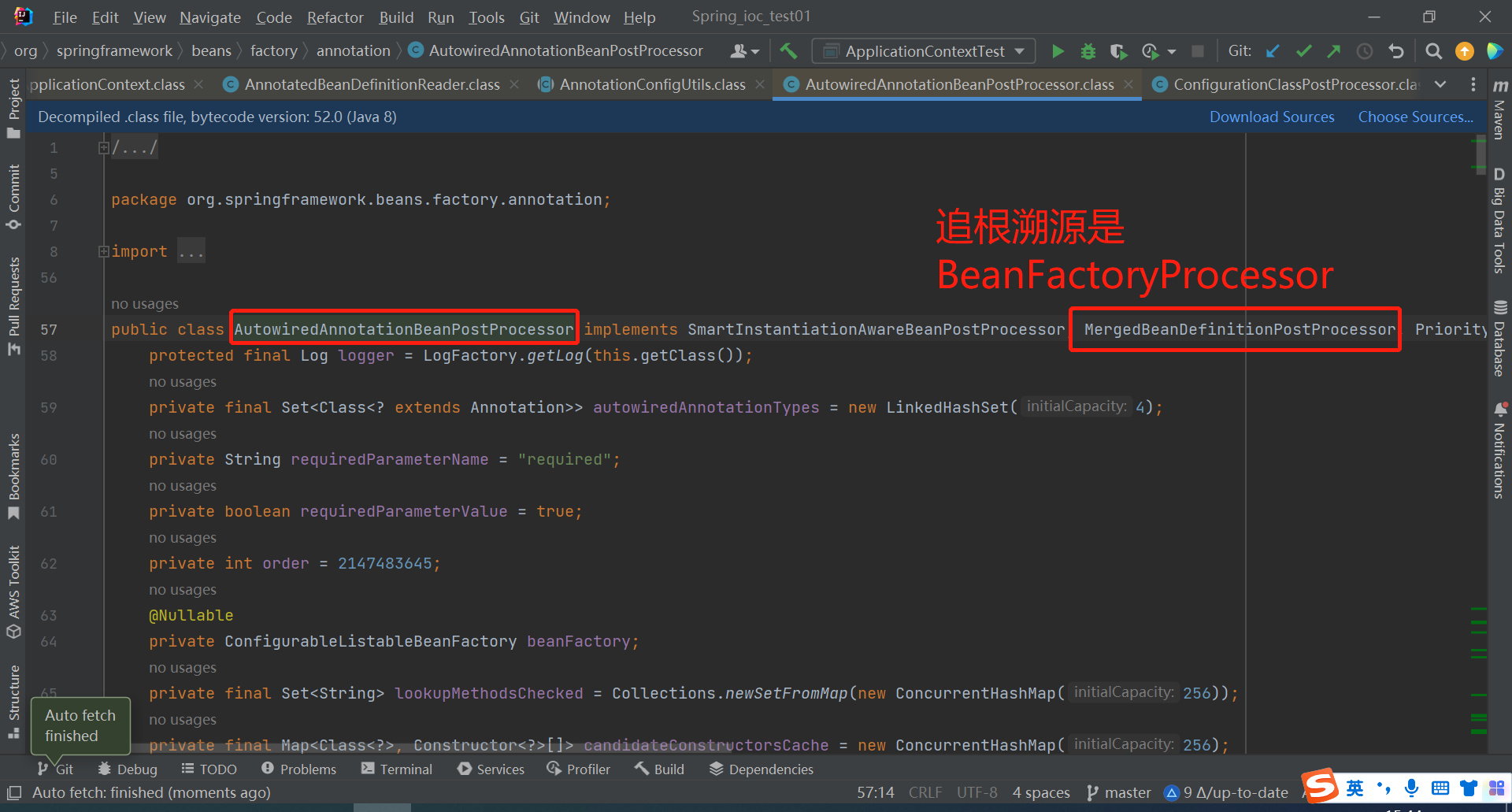
Task: Click the Download Sources link
Action: [x=1272, y=117]
